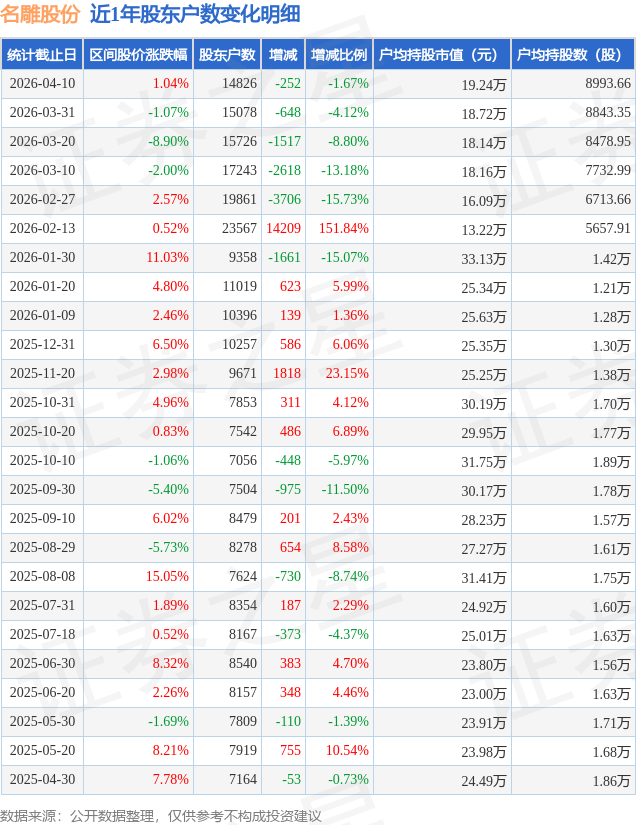The height and width of the screenshot is (825, 636).
Task: Click the 股东户数 column header
Action: tap(227, 54)
